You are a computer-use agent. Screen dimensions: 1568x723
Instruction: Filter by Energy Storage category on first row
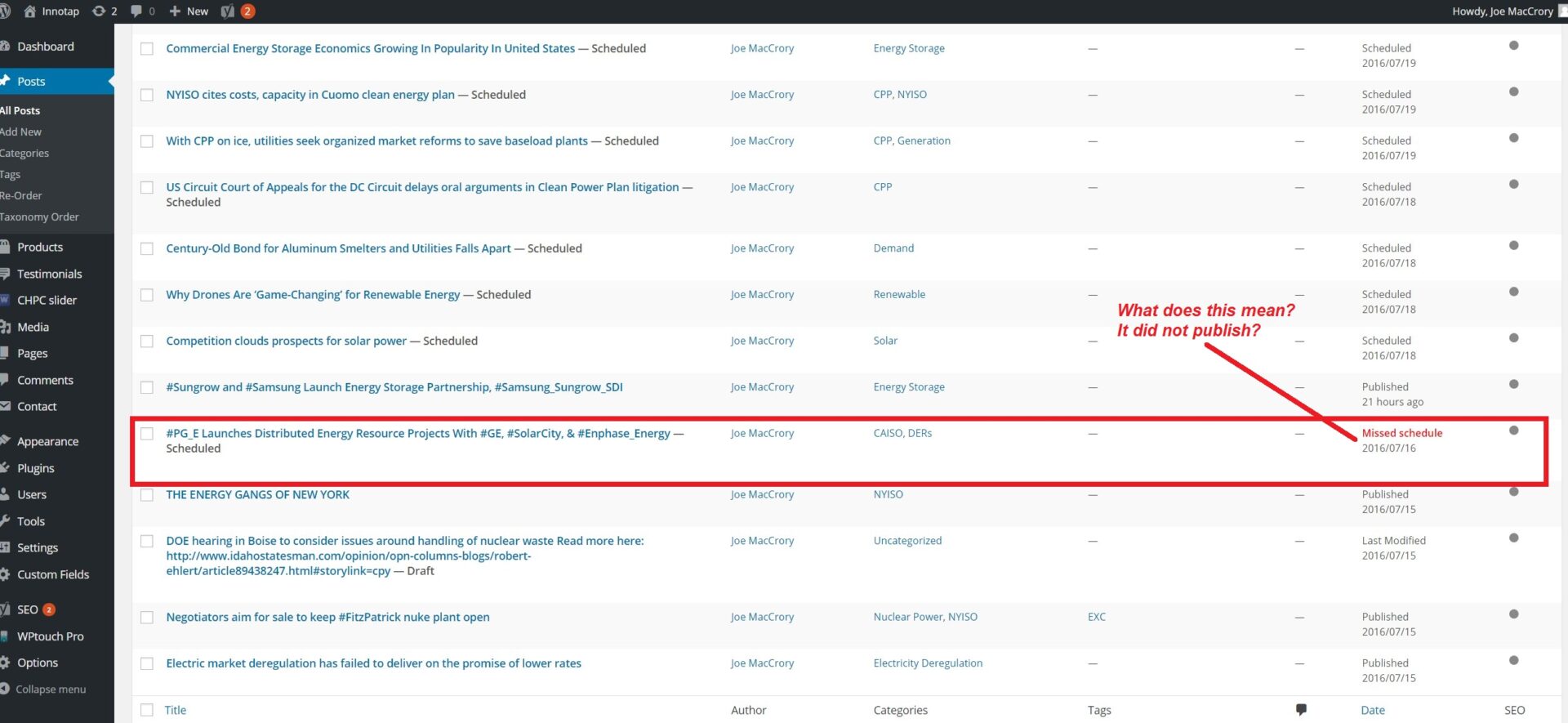tap(909, 48)
